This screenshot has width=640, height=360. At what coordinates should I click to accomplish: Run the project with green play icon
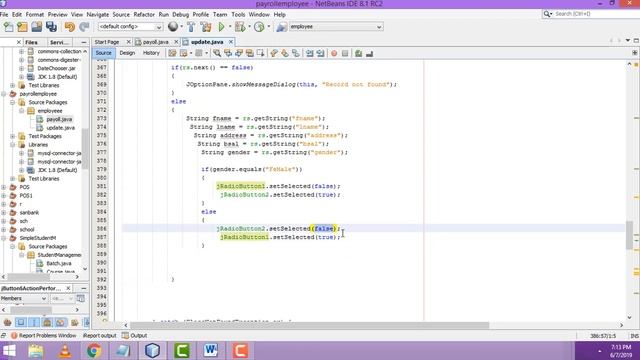[x=222, y=27]
